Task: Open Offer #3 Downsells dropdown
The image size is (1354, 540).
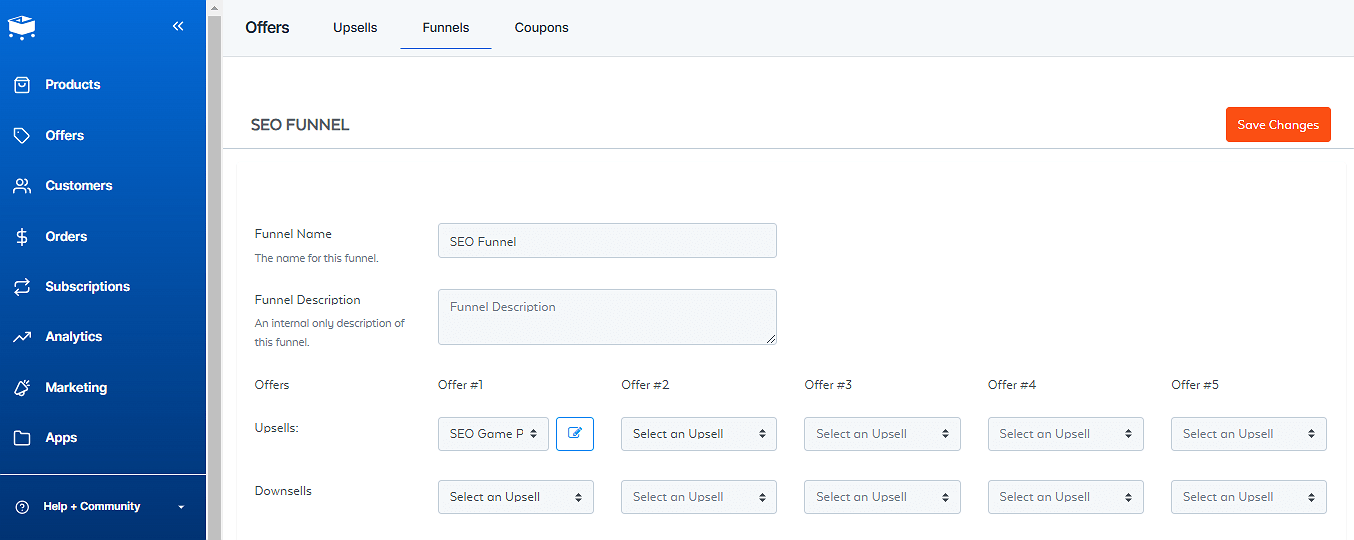Action: click(x=882, y=497)
